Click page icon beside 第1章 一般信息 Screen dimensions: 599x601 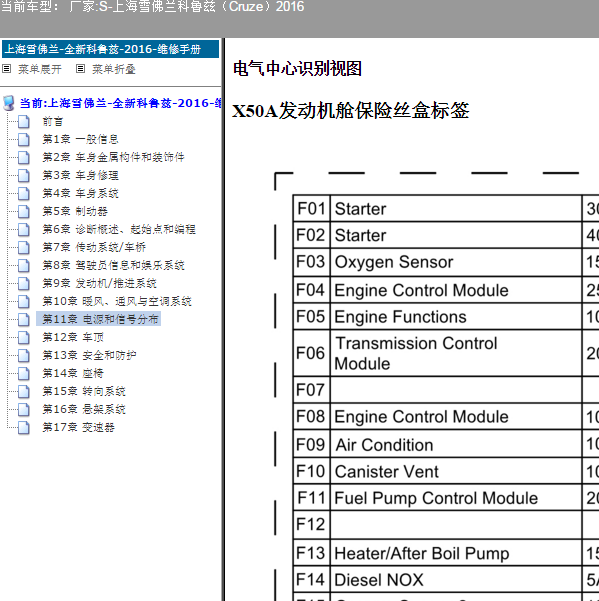(24, 140)
